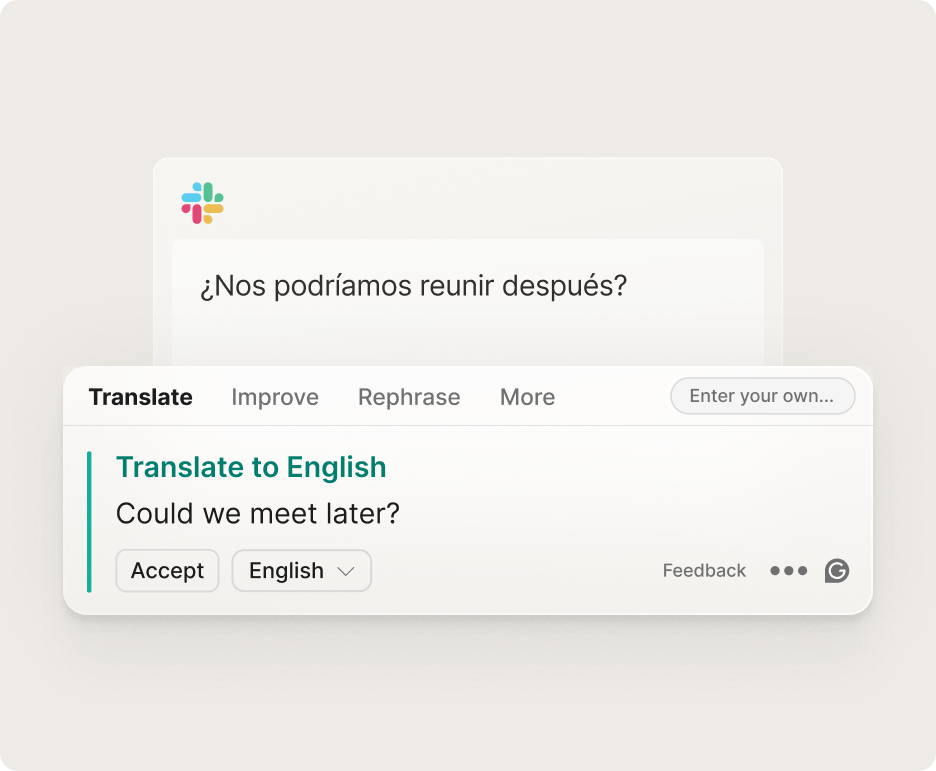The image size is (936, 771).
Task: Switch to the Translate tab
Action: (140, 397)
